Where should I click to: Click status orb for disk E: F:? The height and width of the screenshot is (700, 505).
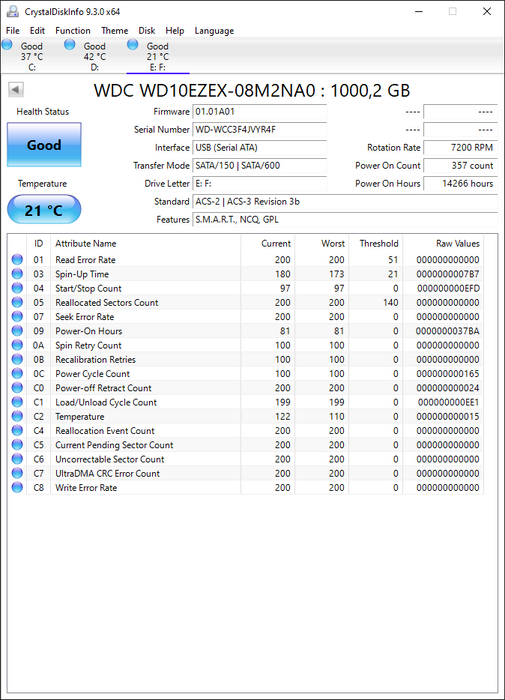[133, 44]
